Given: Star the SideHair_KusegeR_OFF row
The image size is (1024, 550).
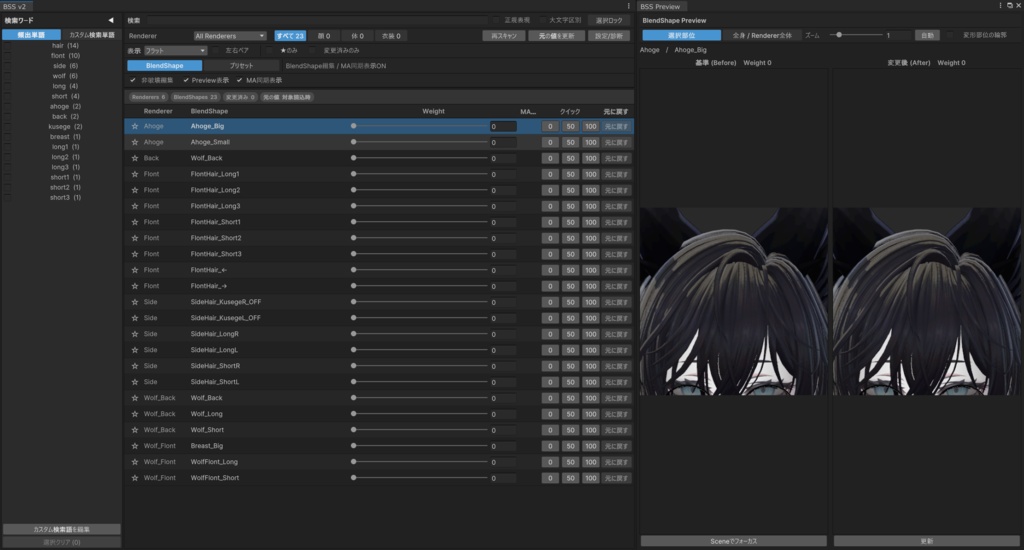Looking at the screenshot, I should pos(135,302).
